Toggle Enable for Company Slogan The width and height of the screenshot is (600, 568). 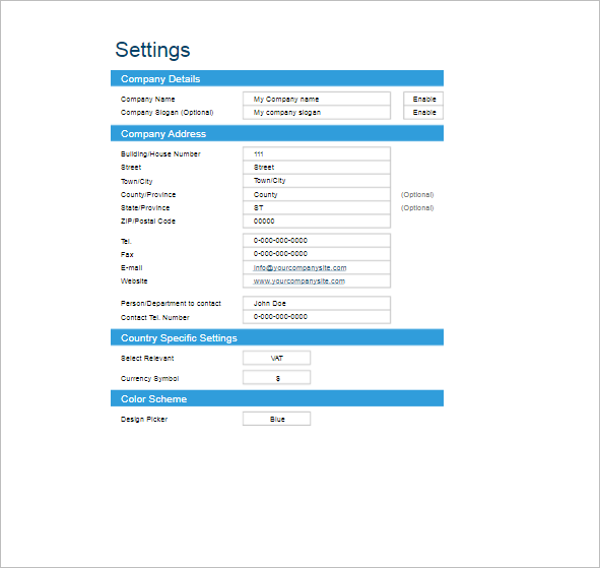424,113
